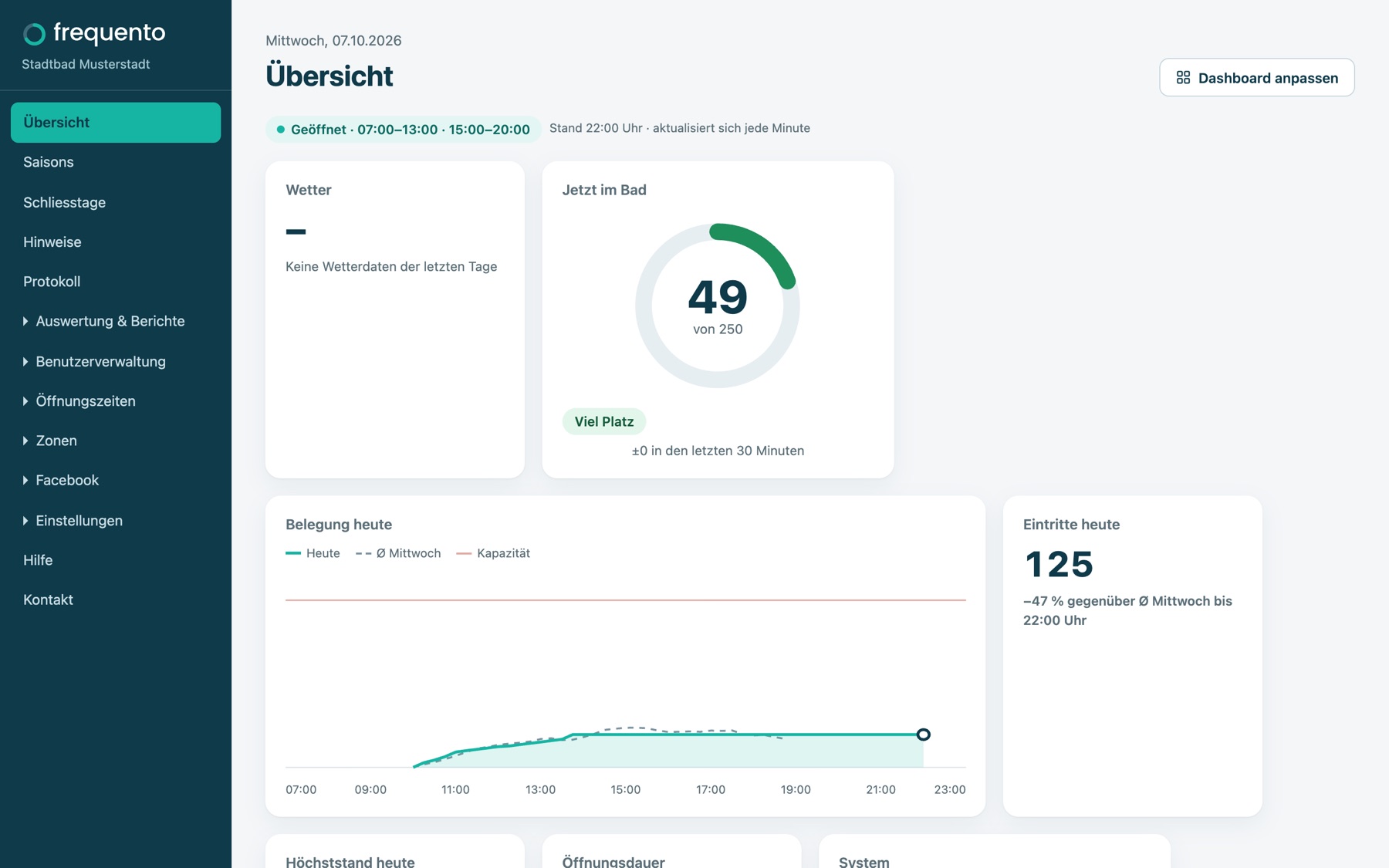
Task: Click the 'von 250' capacity text
Action: [x=718, y=329]
